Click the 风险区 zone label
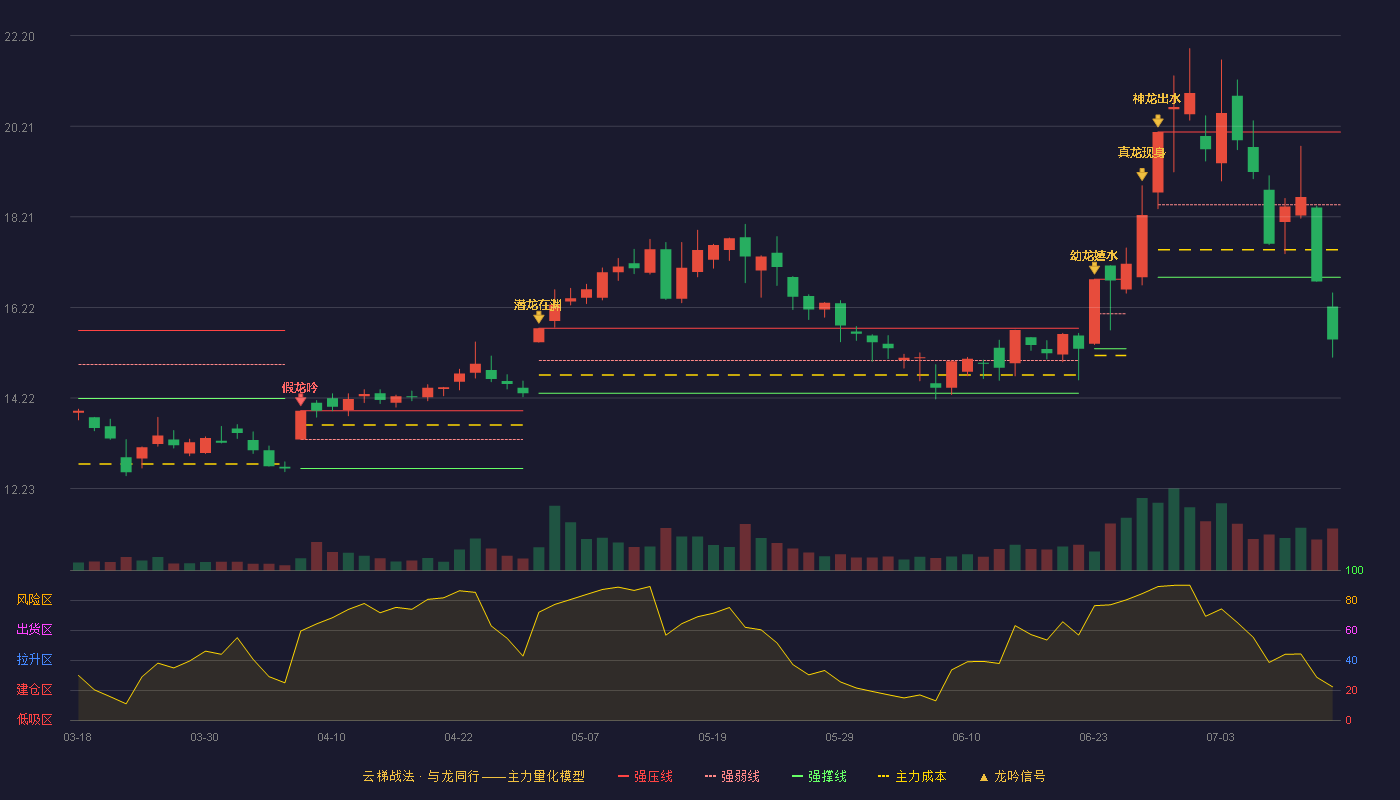 click(x=35, y=600)
